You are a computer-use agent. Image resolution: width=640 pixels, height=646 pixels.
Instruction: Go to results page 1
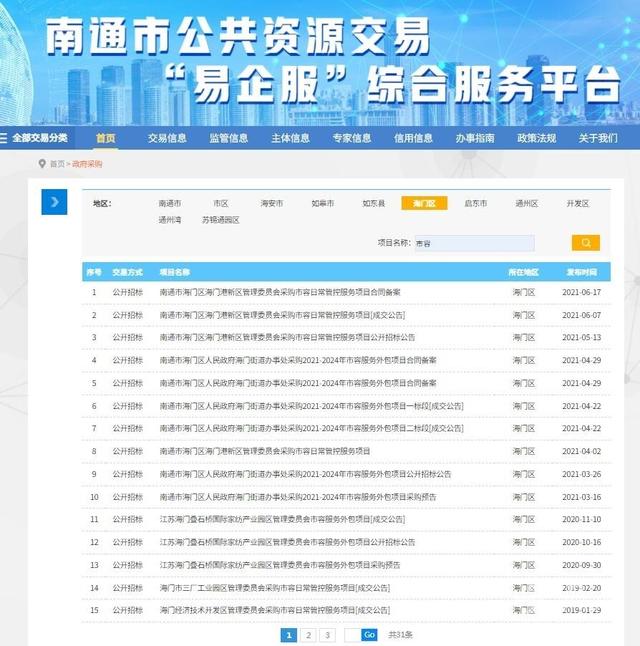pyautogui.click(x=288, y=635)
